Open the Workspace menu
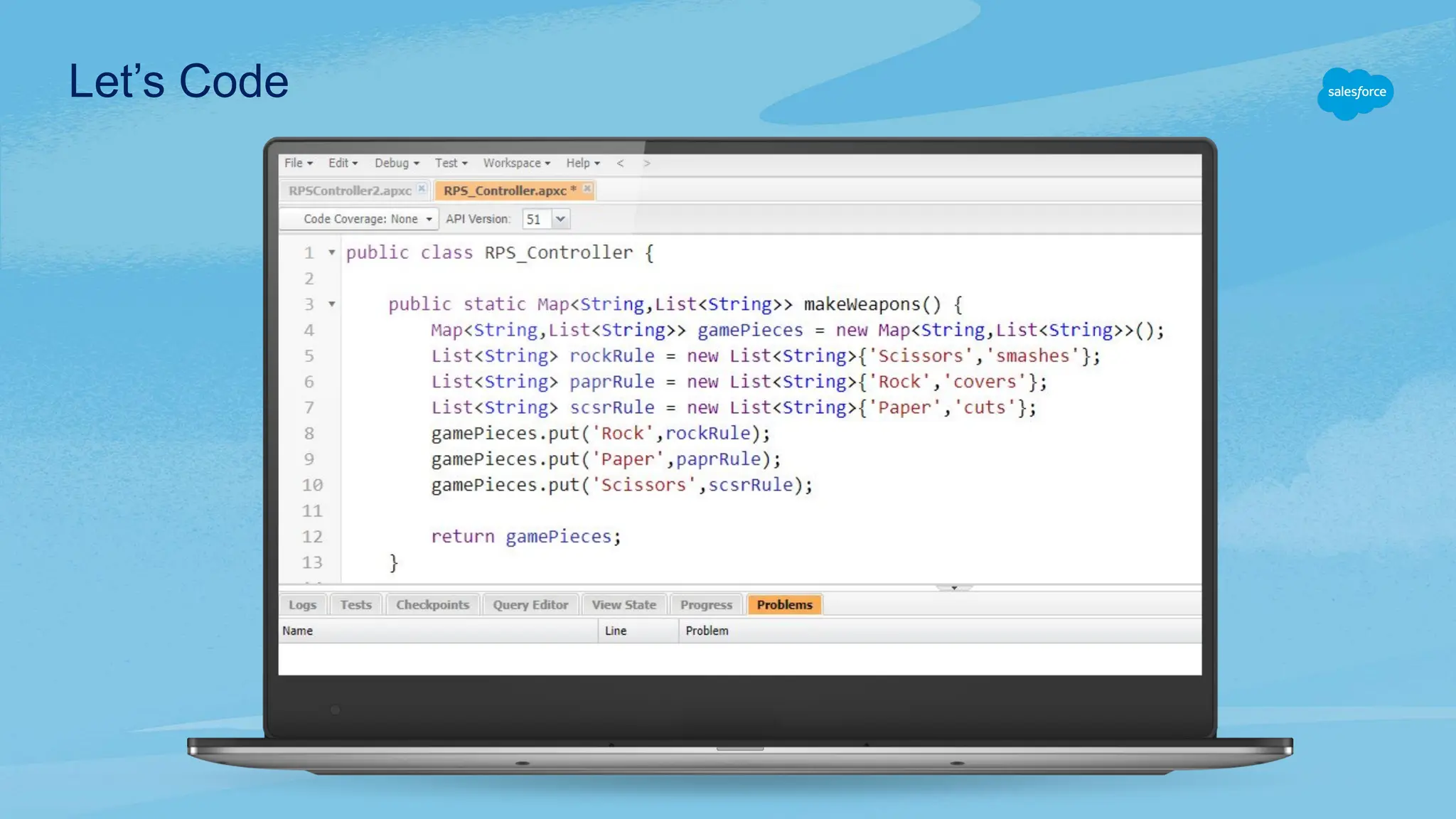 516,164
